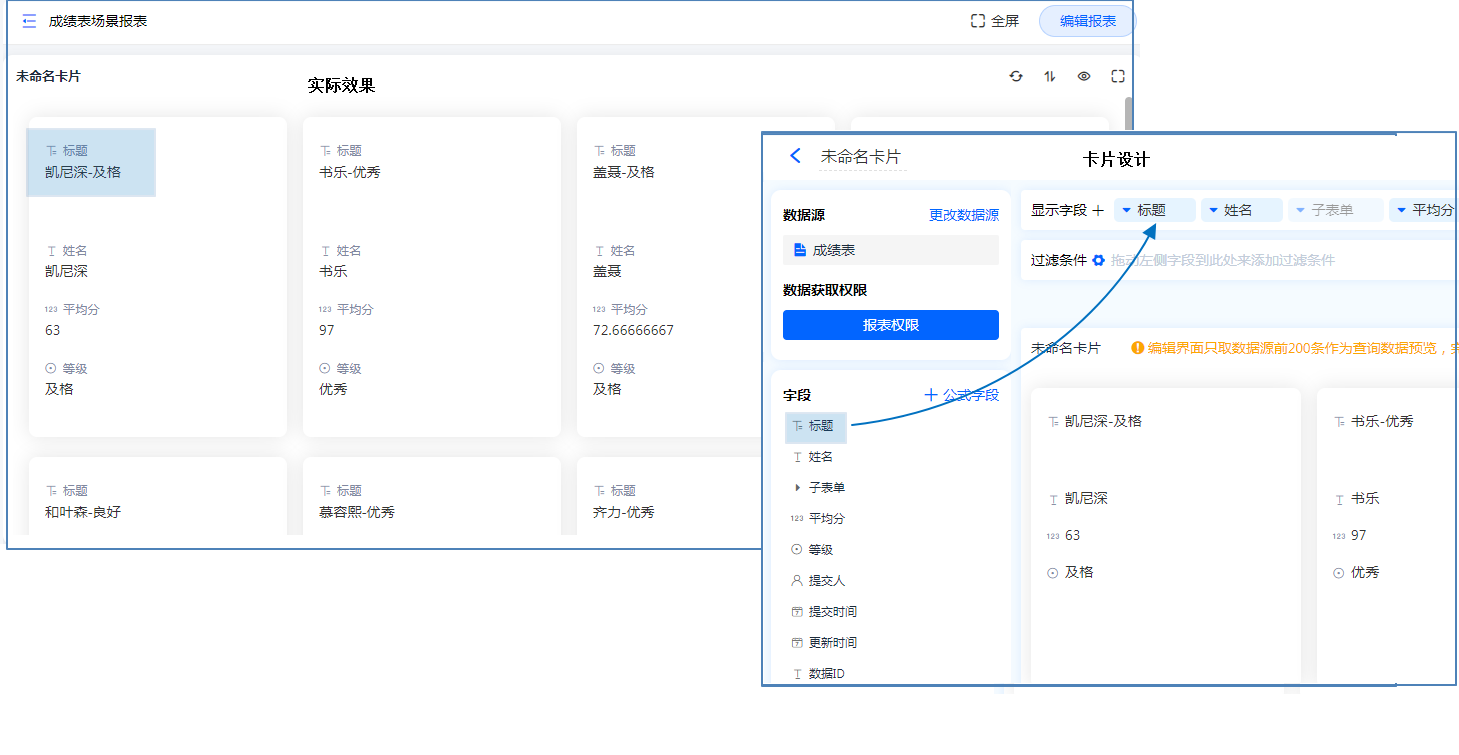Click the 全屏 fullscreen button
Screen dimensions: 1459x755
pos(995,21)
